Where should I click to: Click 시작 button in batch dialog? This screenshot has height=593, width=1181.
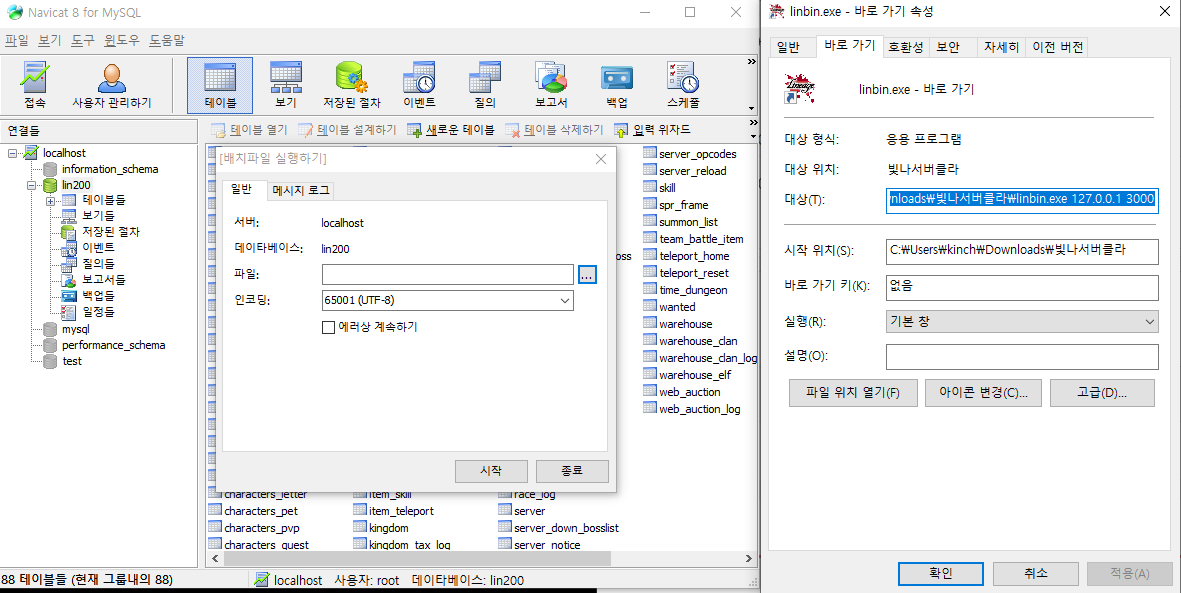(492, 471)
